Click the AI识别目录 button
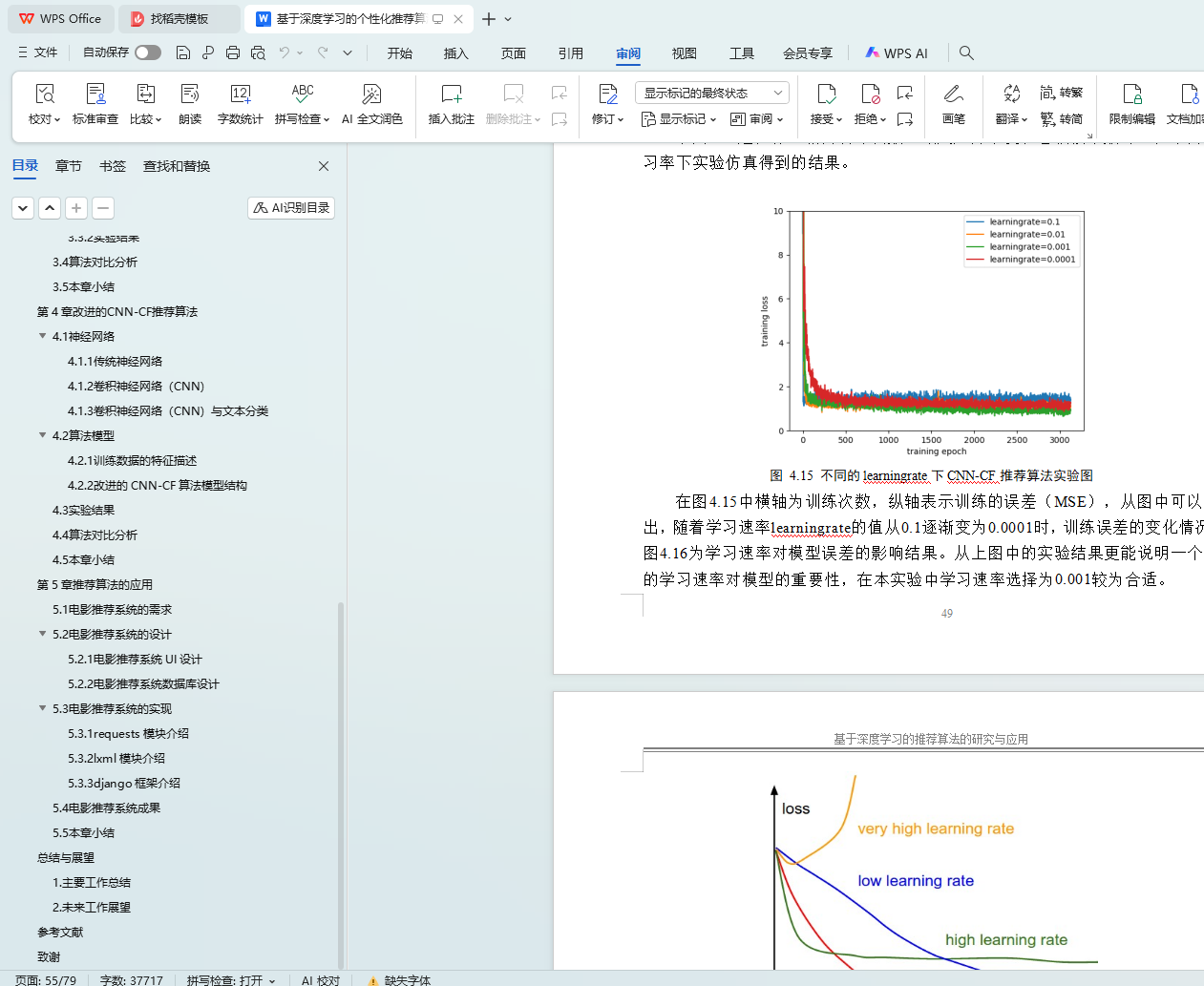This screenshot has width=1204, height=986. pyautogui.click(x=291, y=207)
